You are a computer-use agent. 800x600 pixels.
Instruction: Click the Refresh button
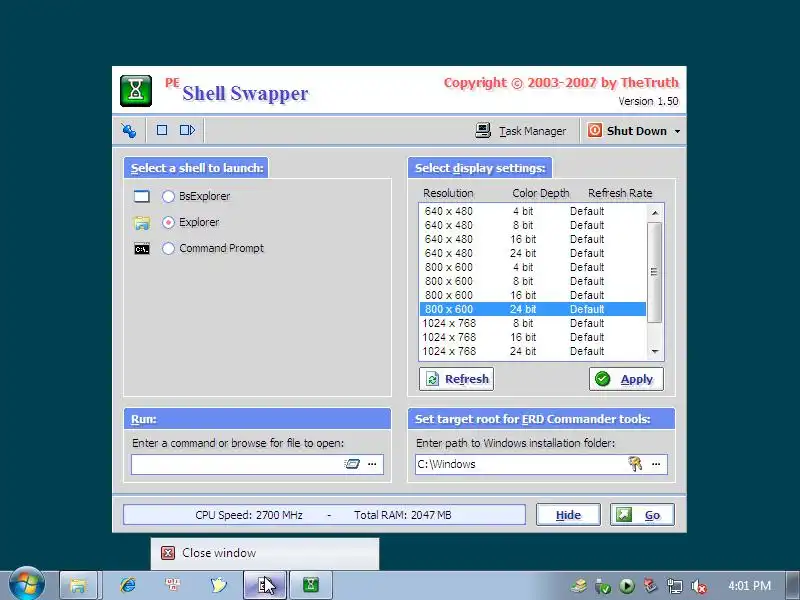point(457,379)
